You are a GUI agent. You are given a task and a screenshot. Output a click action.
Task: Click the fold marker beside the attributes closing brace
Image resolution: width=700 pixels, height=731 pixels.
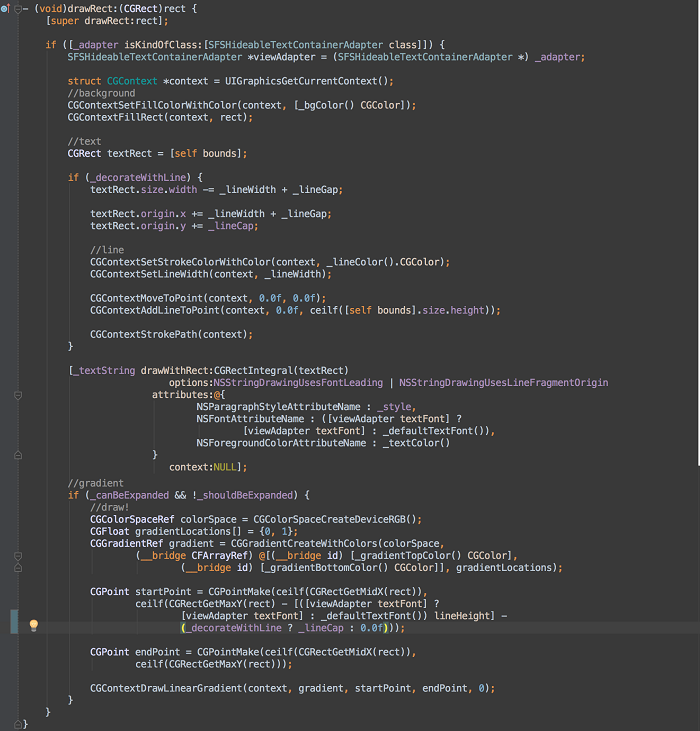17,454
